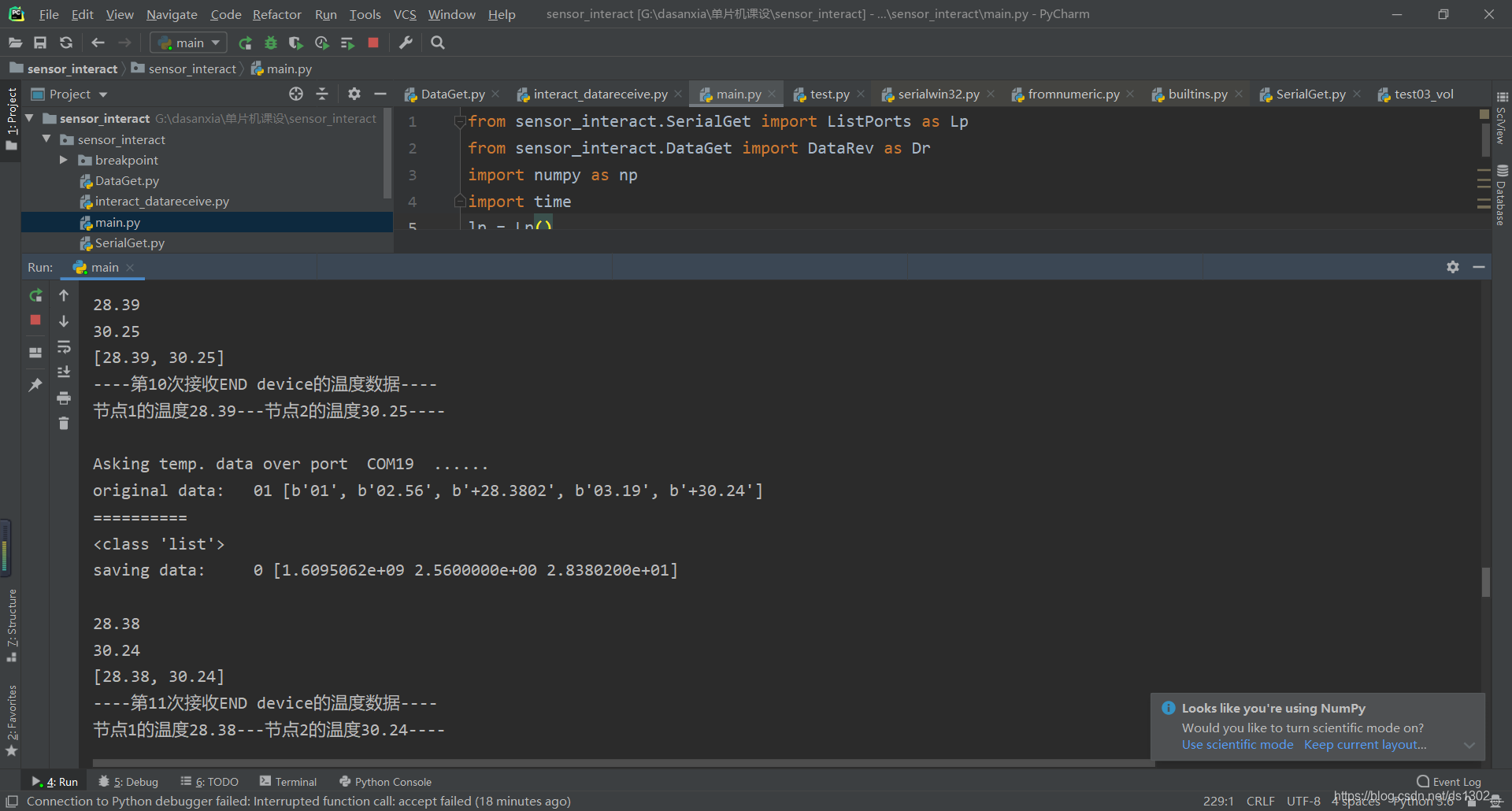Image resolution: width=1512 pixels, height=811 pixels.
Task: Open Run panel settings gear
Action: (1453, 267)
